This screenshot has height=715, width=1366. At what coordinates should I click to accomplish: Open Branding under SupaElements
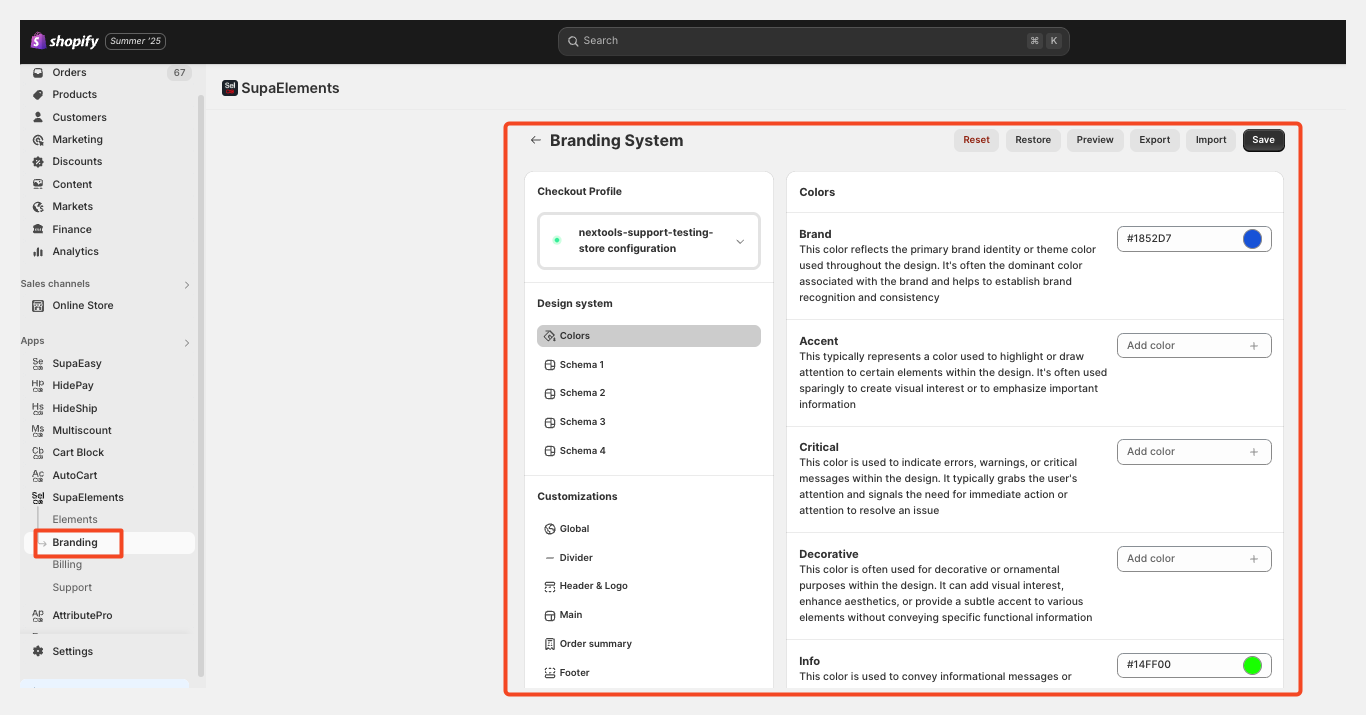(75, 543)
